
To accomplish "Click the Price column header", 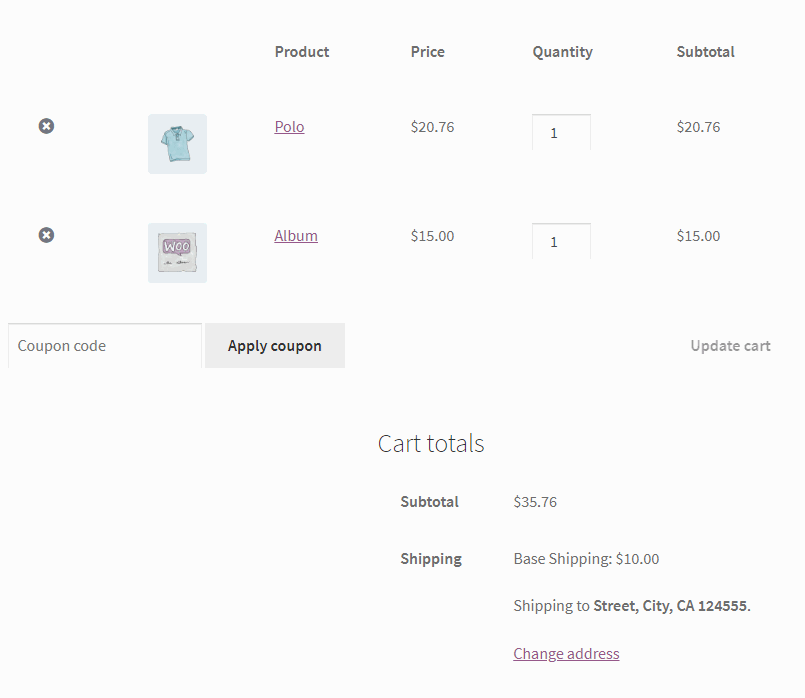I will 427,51.
